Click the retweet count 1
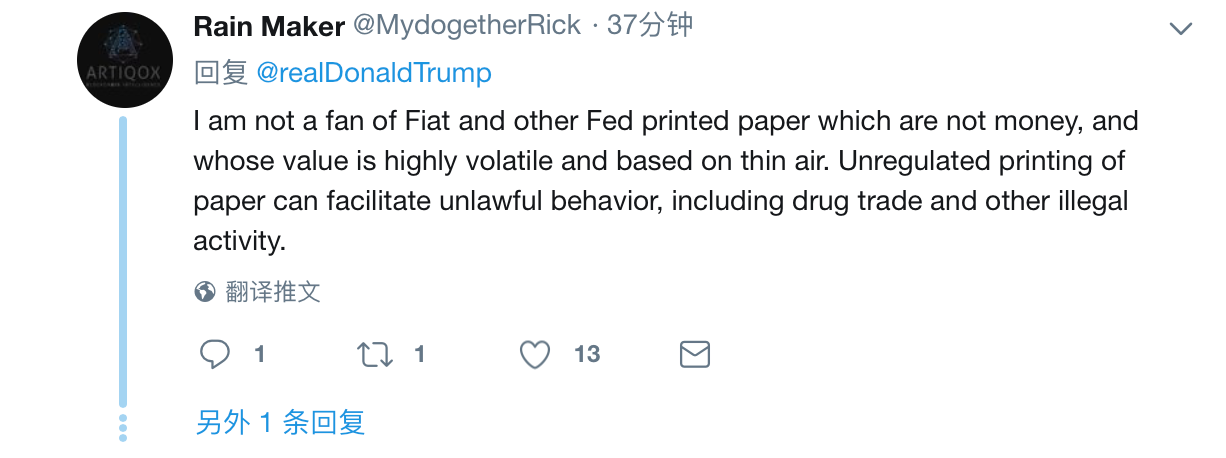The image size is (1226, 458). pos(420,354)
